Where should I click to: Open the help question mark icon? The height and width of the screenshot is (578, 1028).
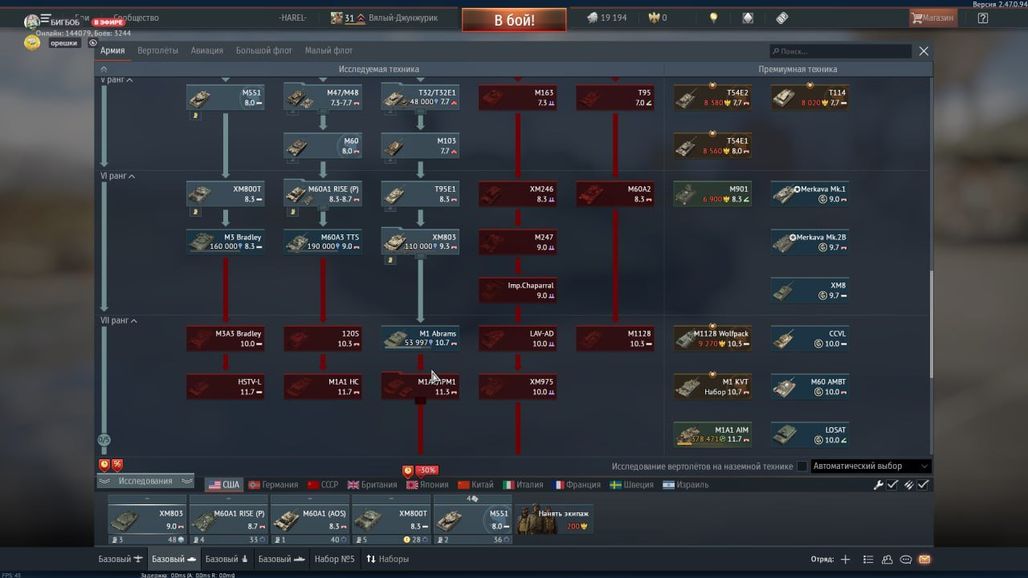coord(983,18)
